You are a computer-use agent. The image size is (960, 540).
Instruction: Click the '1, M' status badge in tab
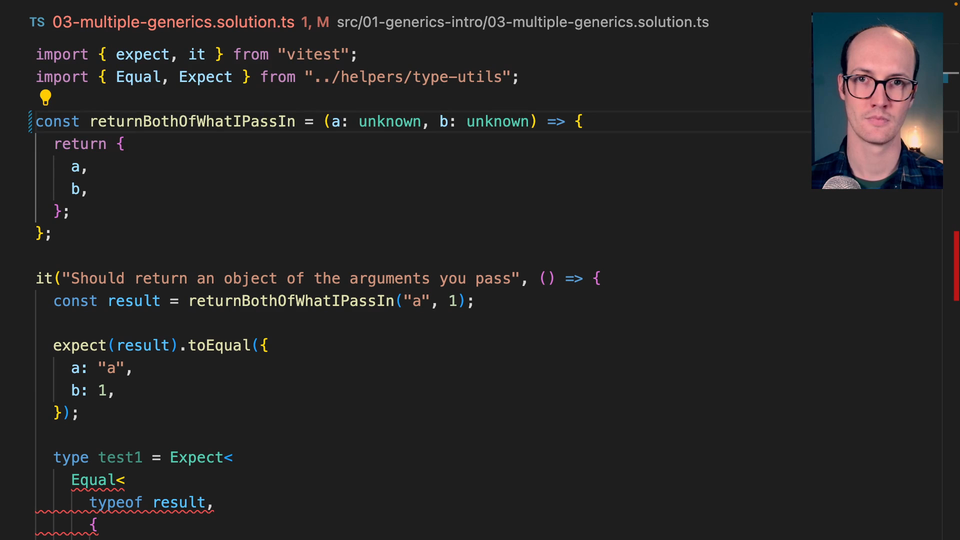(315, 22)
